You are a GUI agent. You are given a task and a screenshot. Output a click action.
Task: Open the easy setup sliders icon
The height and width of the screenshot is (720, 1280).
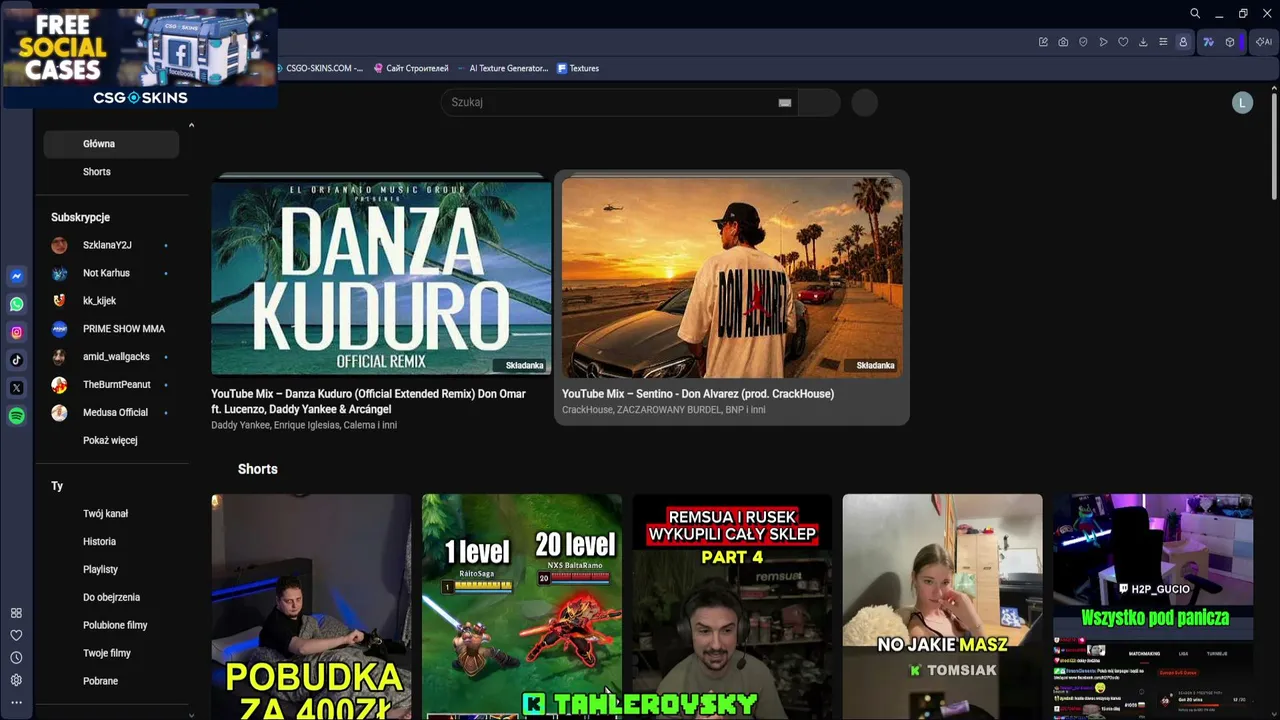1163,42
